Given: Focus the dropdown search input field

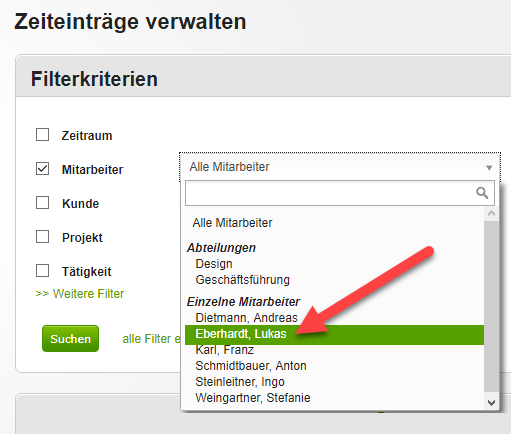Looking at the screenshot, I should [330, 193].
